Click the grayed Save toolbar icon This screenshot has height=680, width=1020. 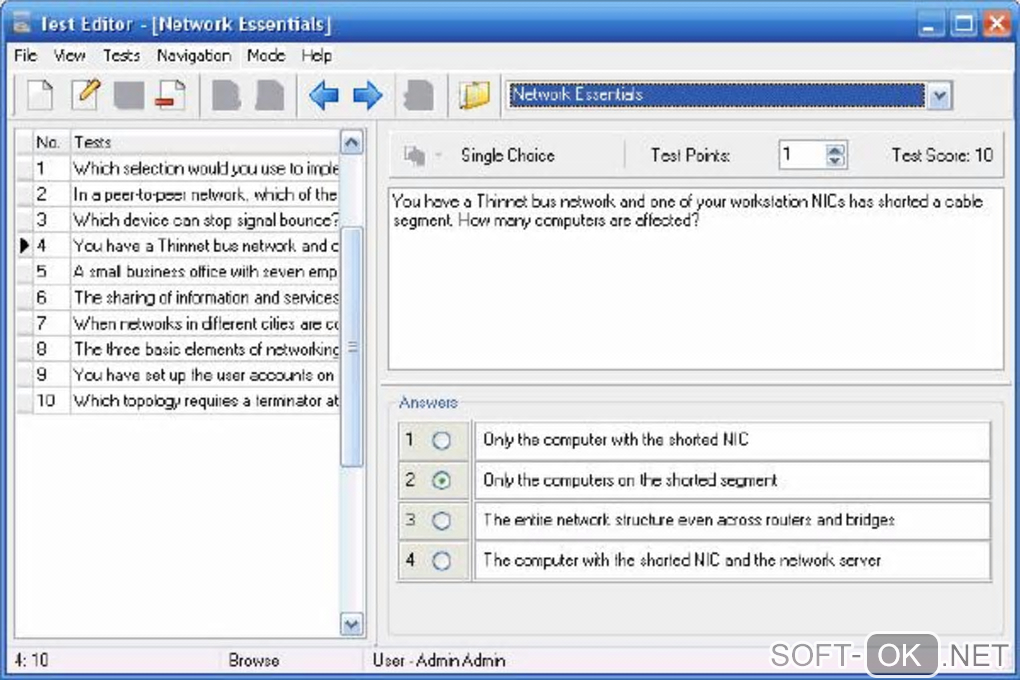(129, 96)
